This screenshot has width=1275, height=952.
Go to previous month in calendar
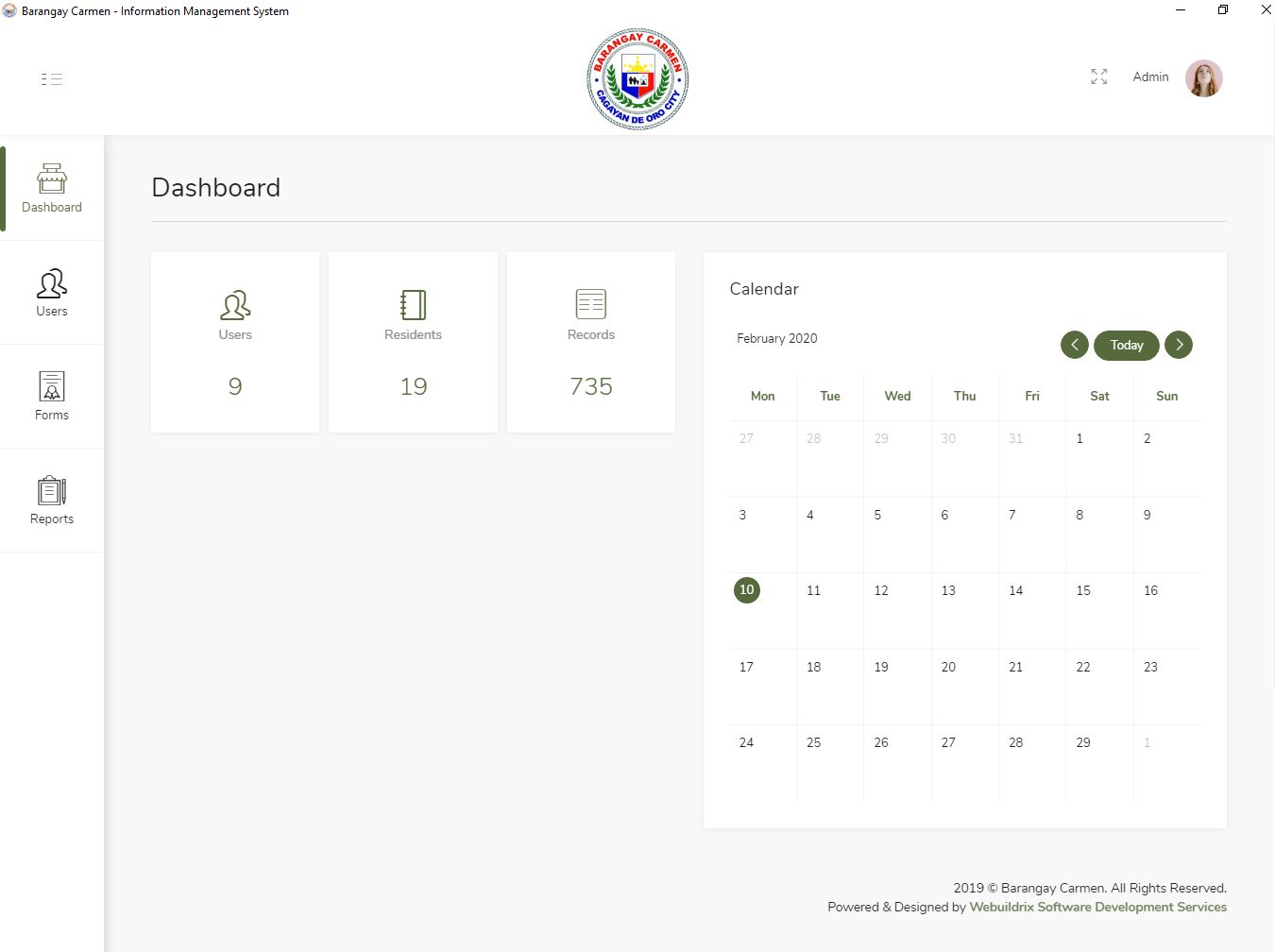point(1074,345)
